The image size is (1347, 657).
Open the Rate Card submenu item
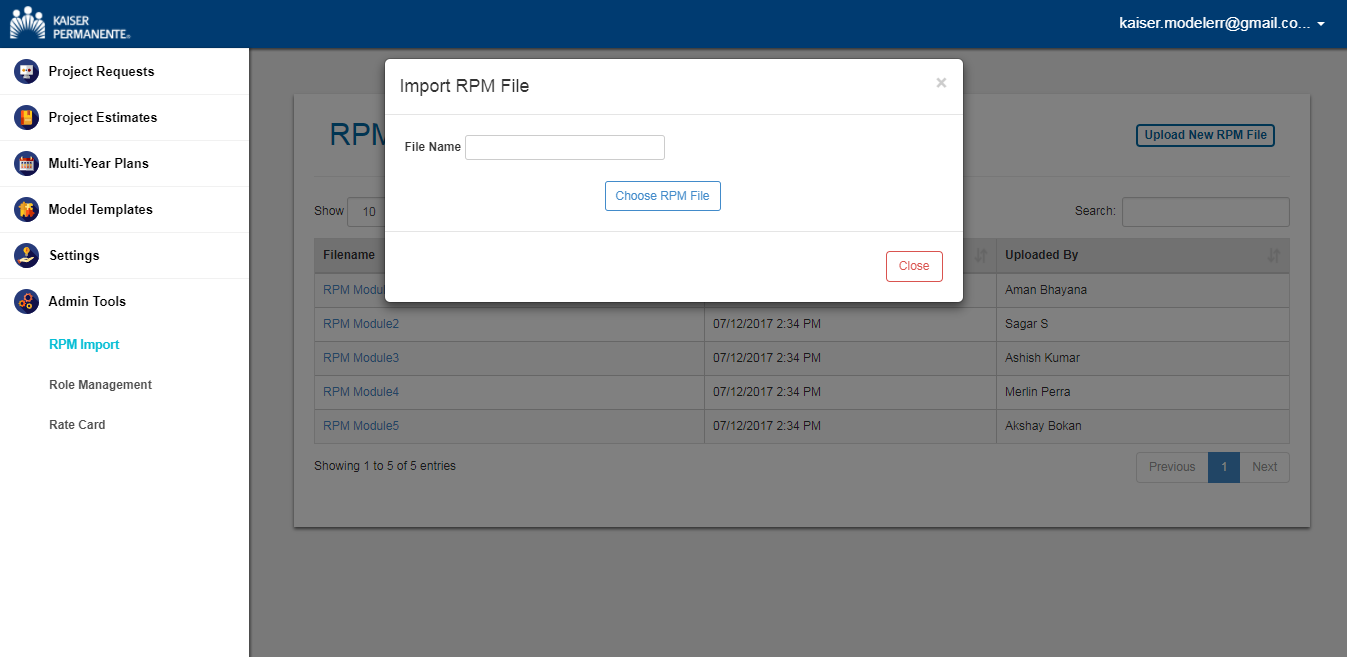(77, 425)
